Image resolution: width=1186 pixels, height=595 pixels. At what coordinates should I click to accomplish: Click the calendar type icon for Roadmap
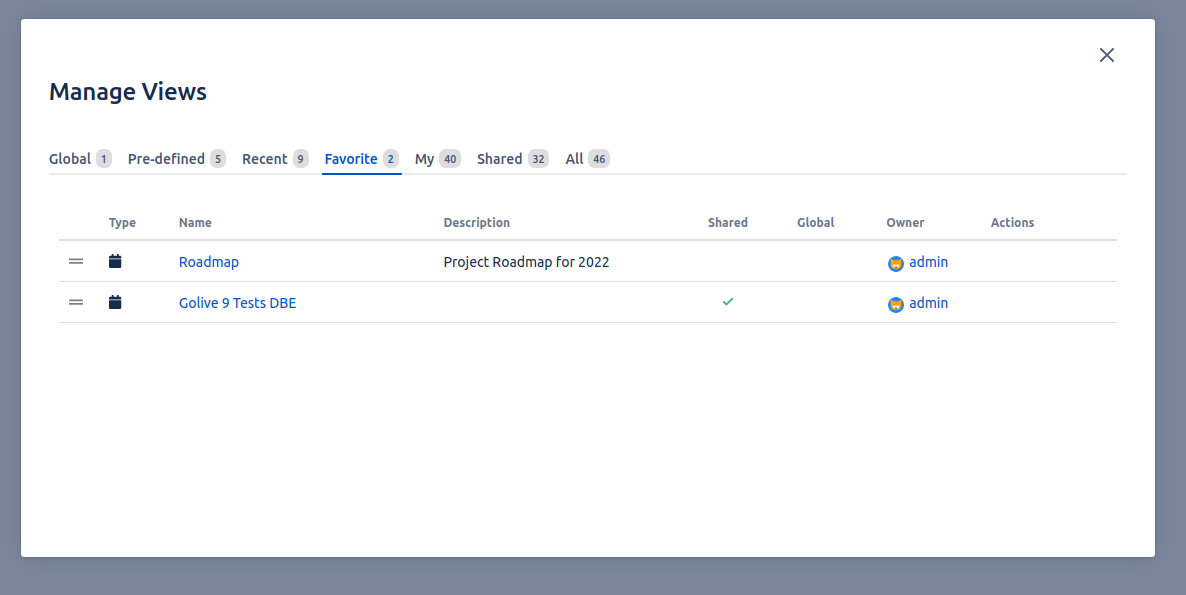(x=115, y=262)
